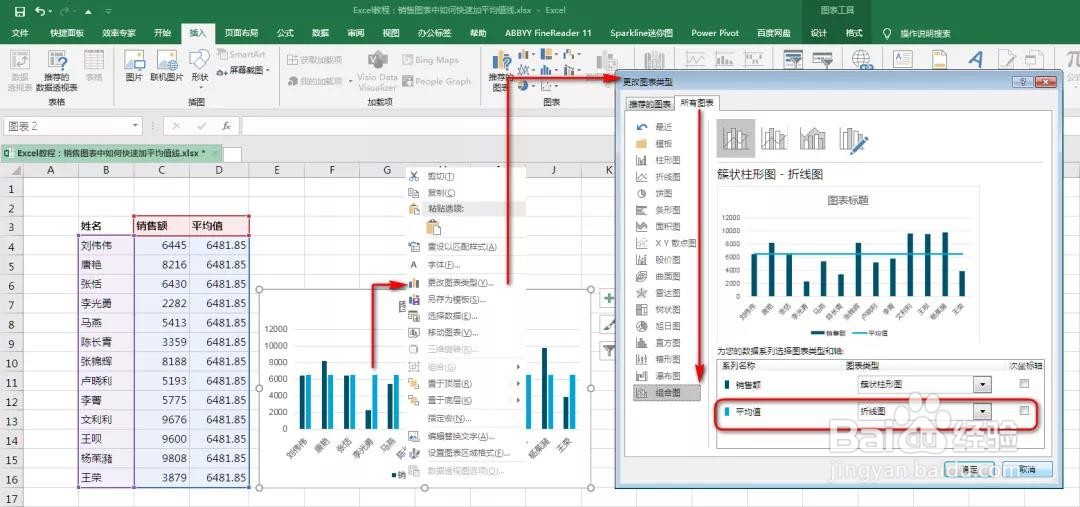Click 确定 (OK) button in dialog

(x=970, y=468)
